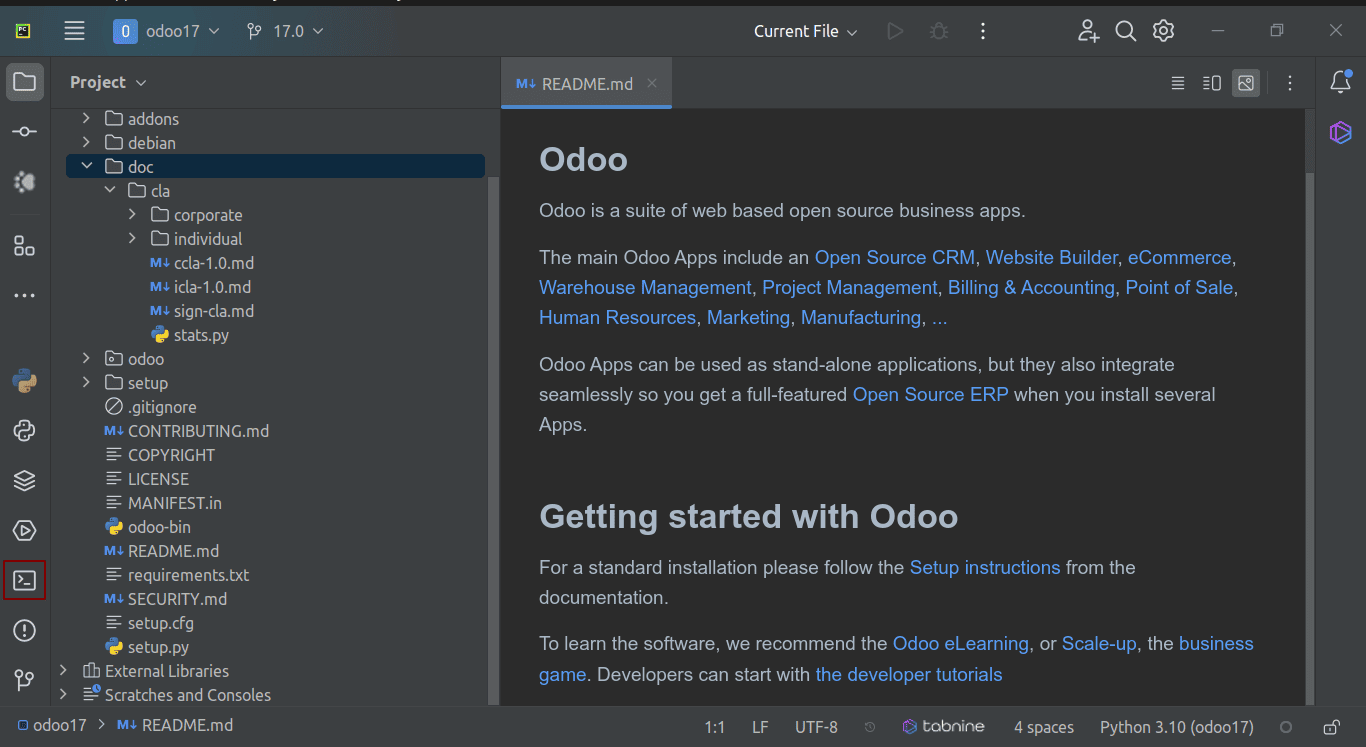Open the Problems tool window
This screenshot has height=747, width=1366.
coord(25,630)
